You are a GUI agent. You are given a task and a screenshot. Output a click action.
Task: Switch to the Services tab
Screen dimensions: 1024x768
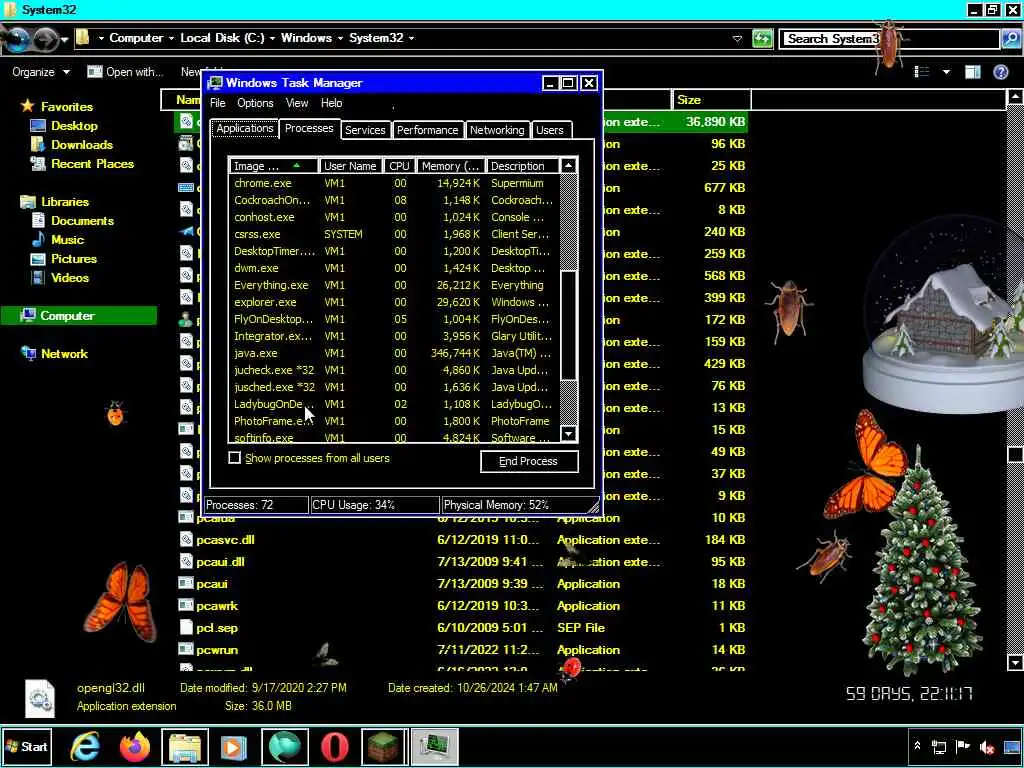(365, 130)
